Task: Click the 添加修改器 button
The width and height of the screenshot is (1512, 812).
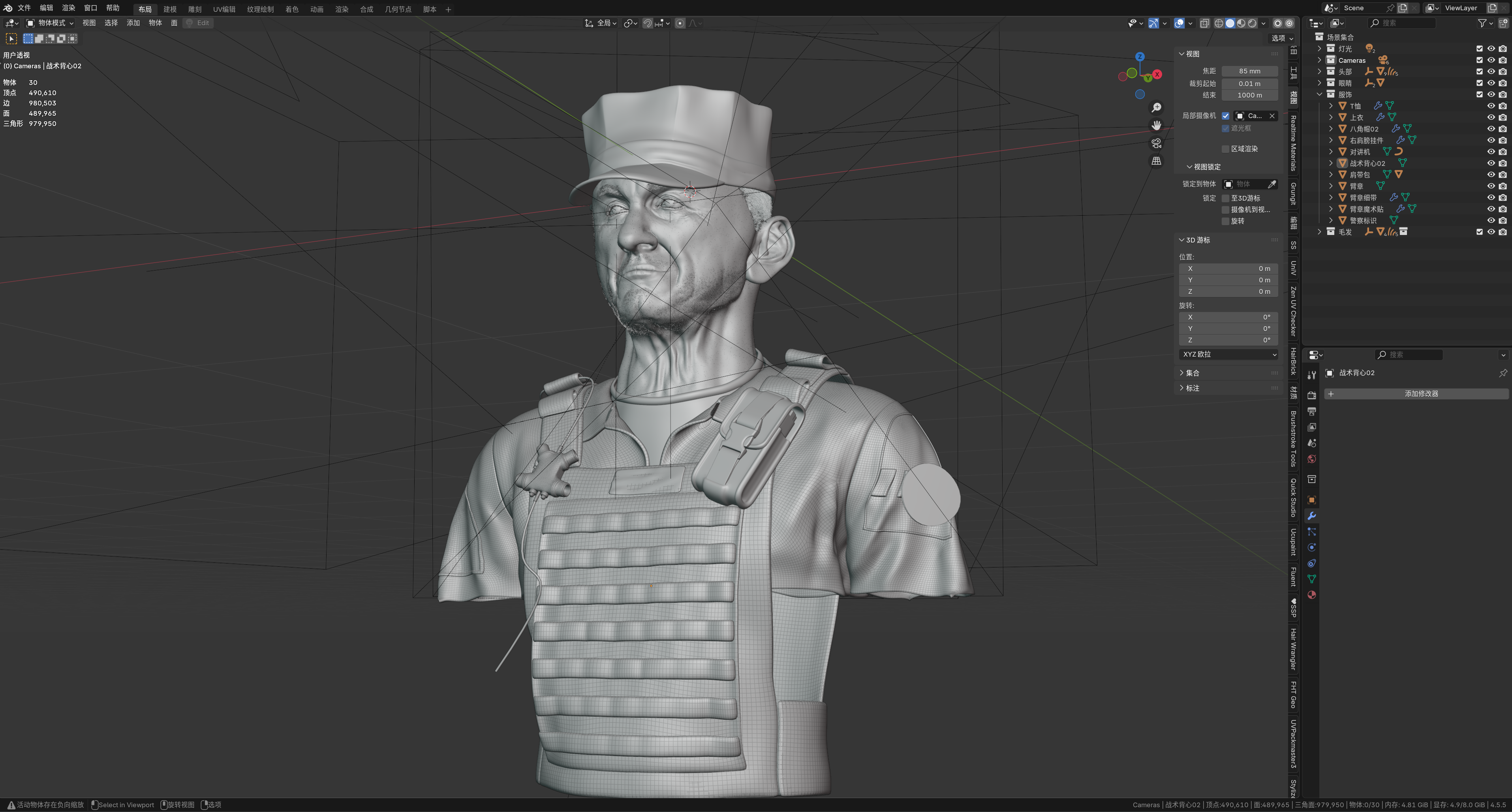Action: point(1416,394)
